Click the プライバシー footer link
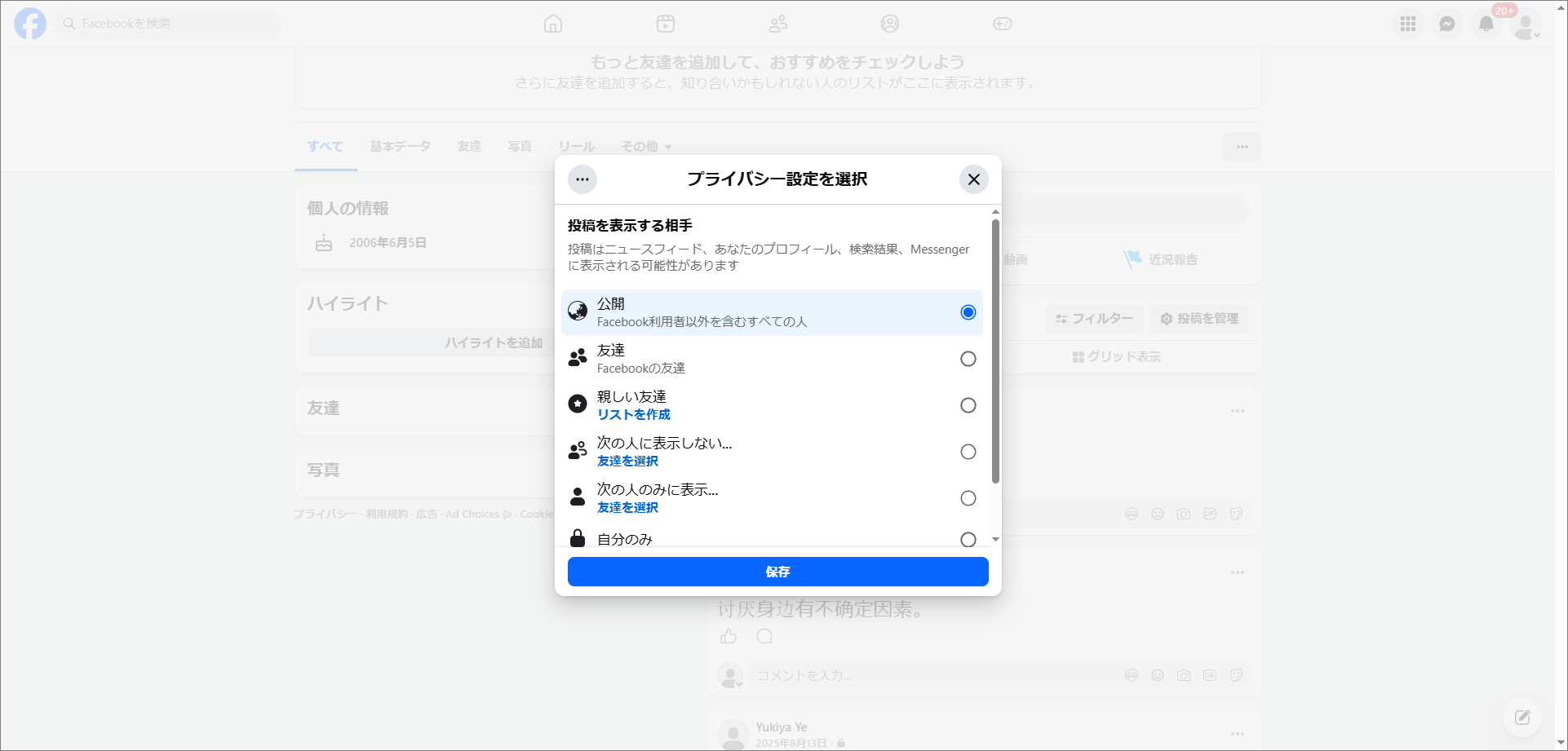The image size is (1568, 751). click(x=326, y=514)
